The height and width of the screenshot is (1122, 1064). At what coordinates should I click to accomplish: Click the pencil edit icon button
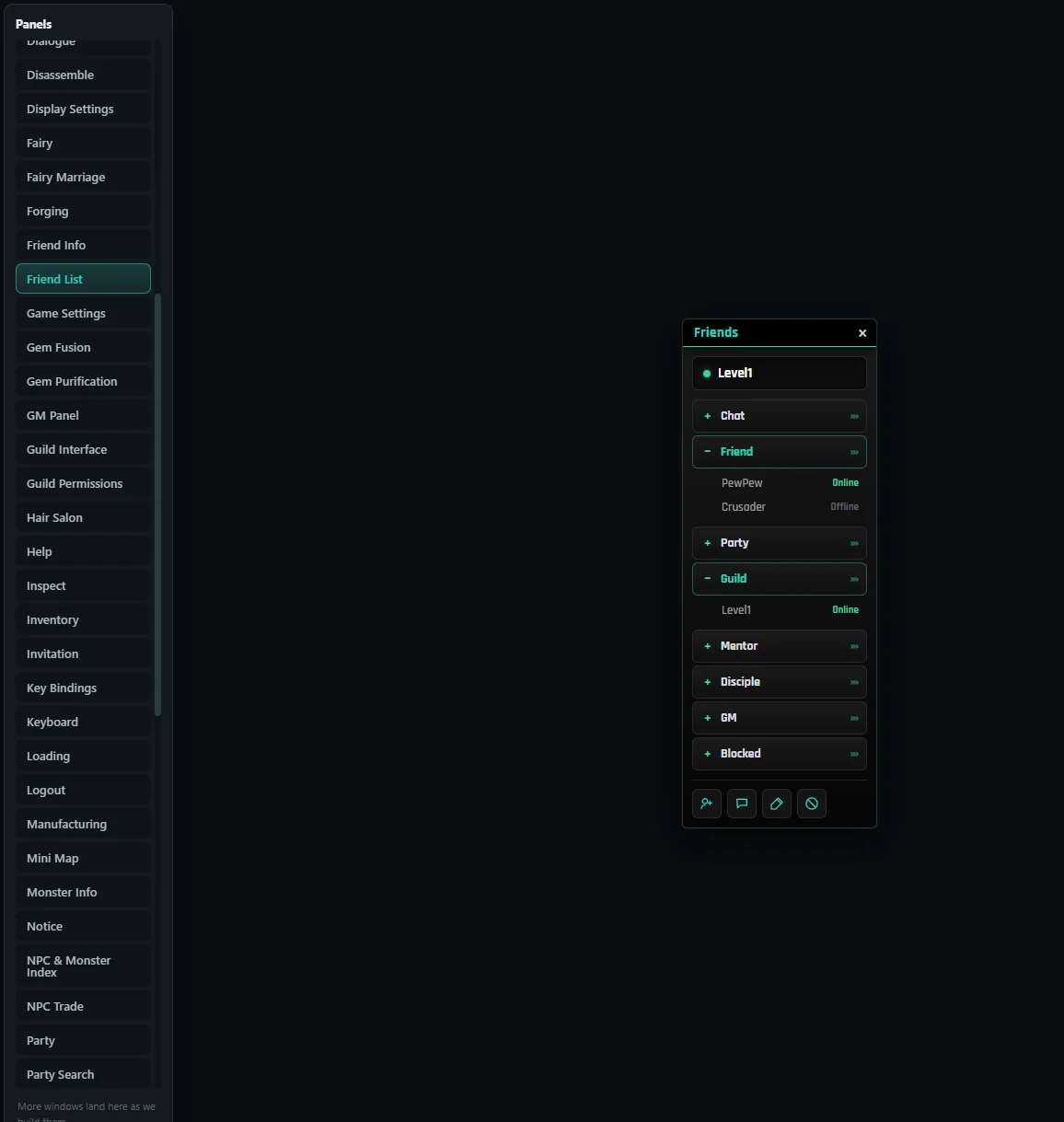[x=777, y=804]
